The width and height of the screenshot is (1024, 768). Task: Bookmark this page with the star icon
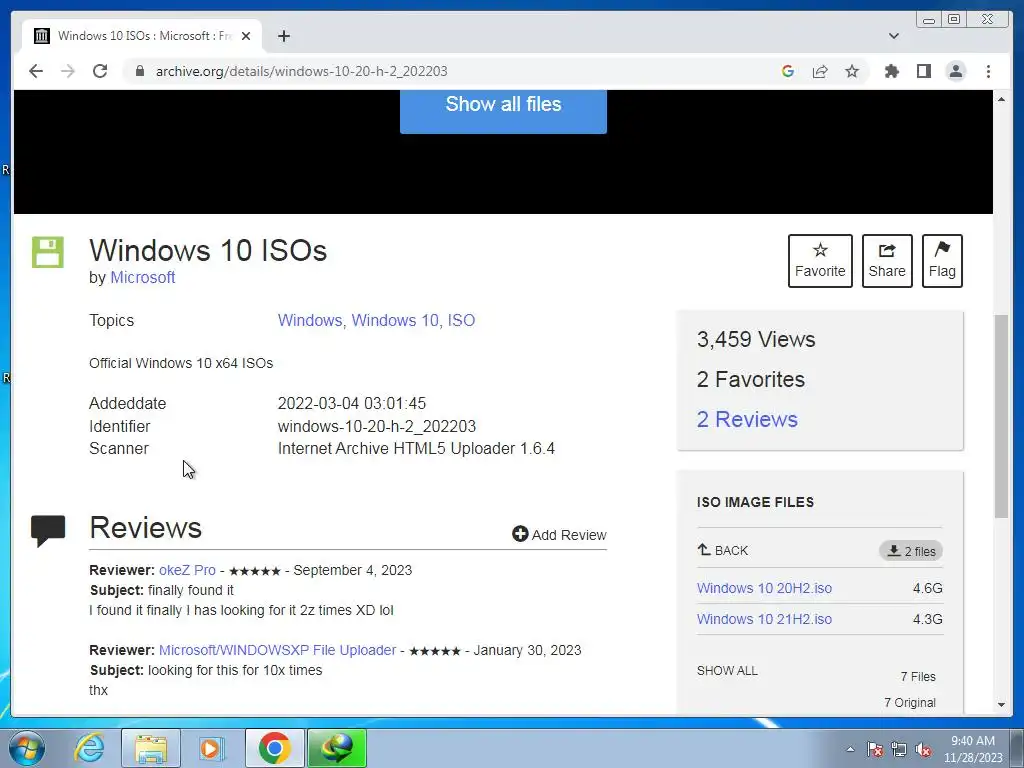(852, 71)
